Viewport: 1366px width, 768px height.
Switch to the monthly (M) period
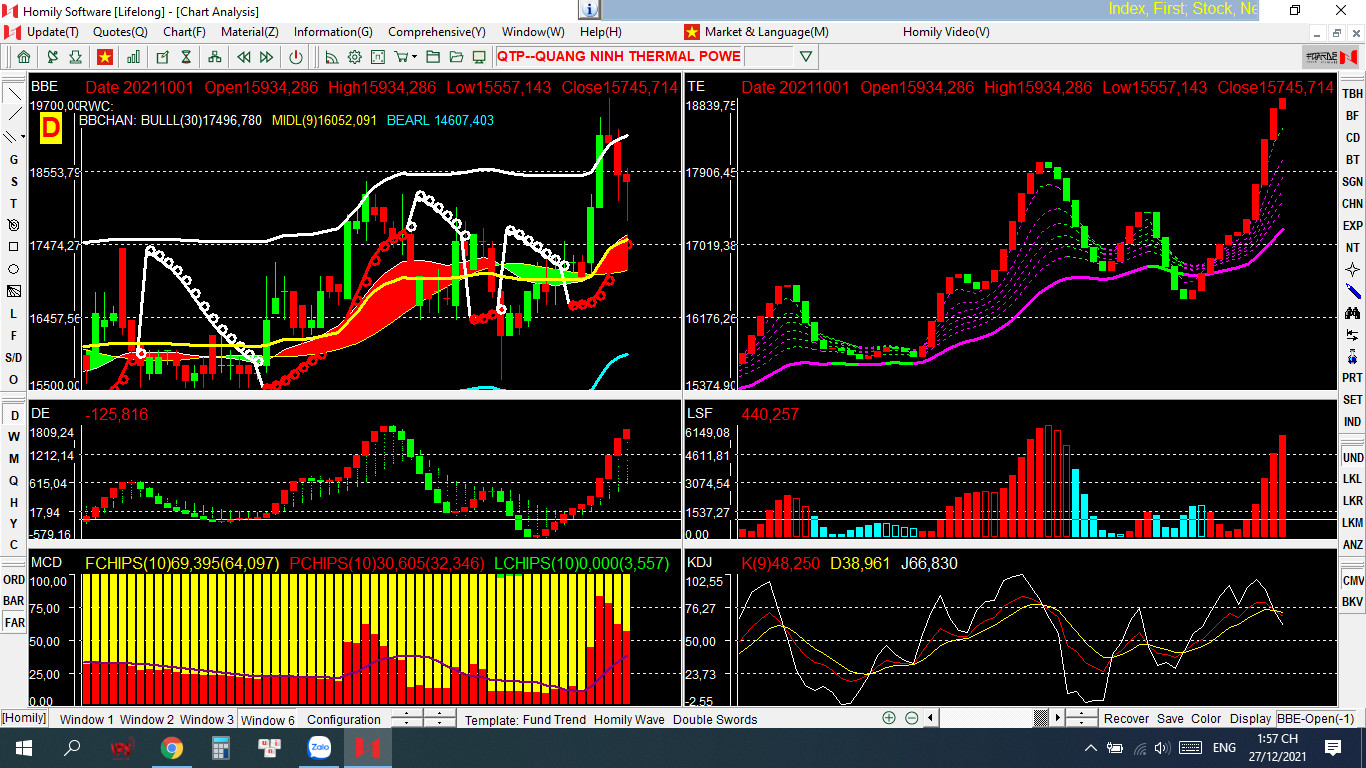14,459
